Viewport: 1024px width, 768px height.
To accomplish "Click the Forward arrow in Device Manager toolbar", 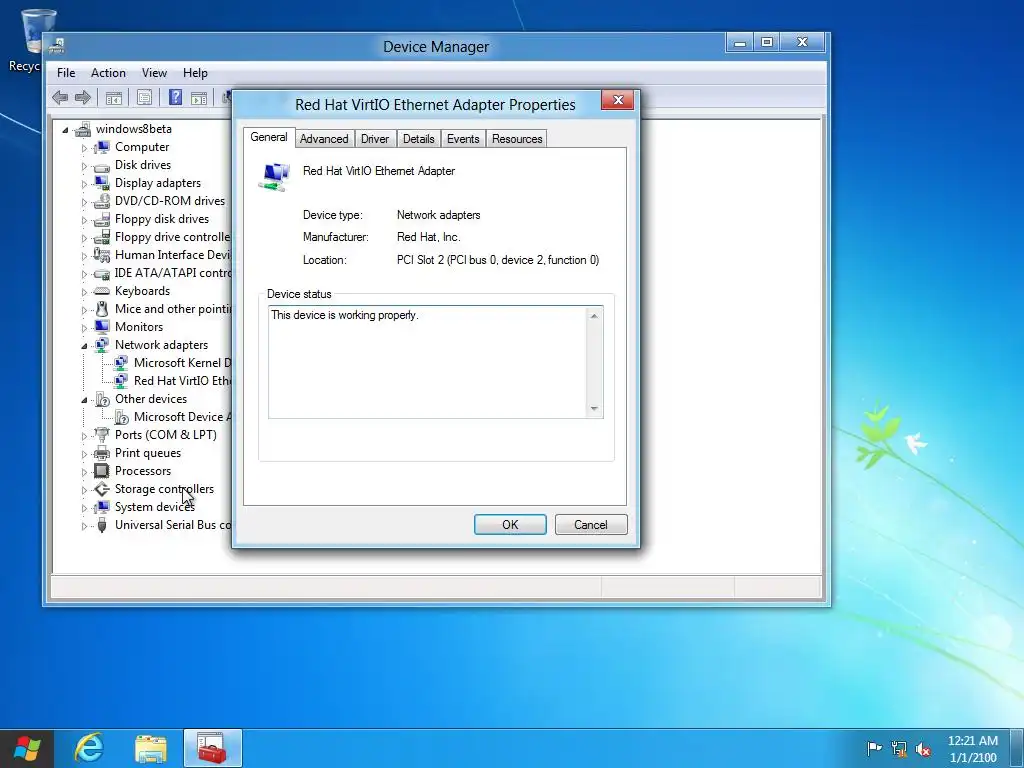I will point(83,98).
